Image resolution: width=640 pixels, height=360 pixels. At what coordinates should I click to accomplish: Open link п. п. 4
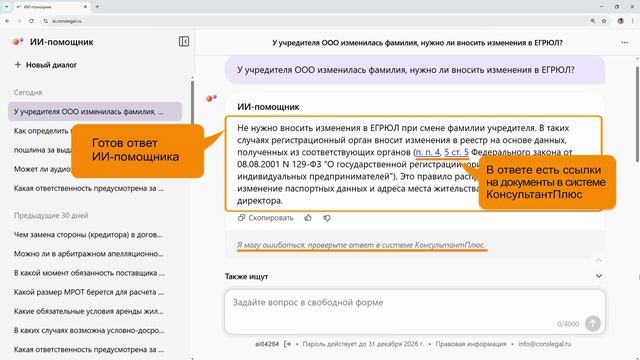tap(427, 152)
